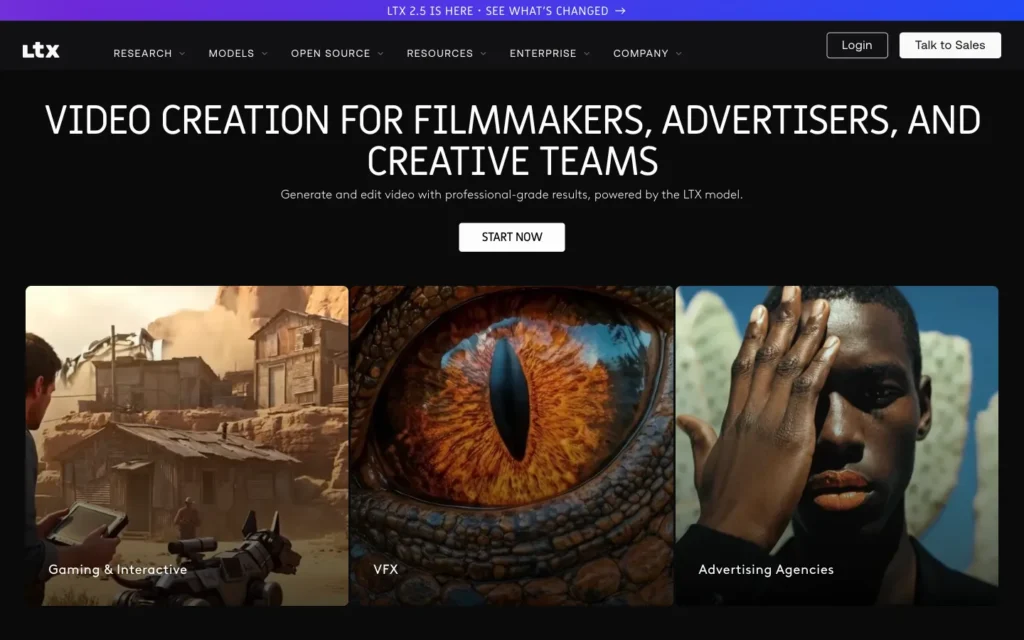Expand the chevron next to Models

click(x=264, y=54)
